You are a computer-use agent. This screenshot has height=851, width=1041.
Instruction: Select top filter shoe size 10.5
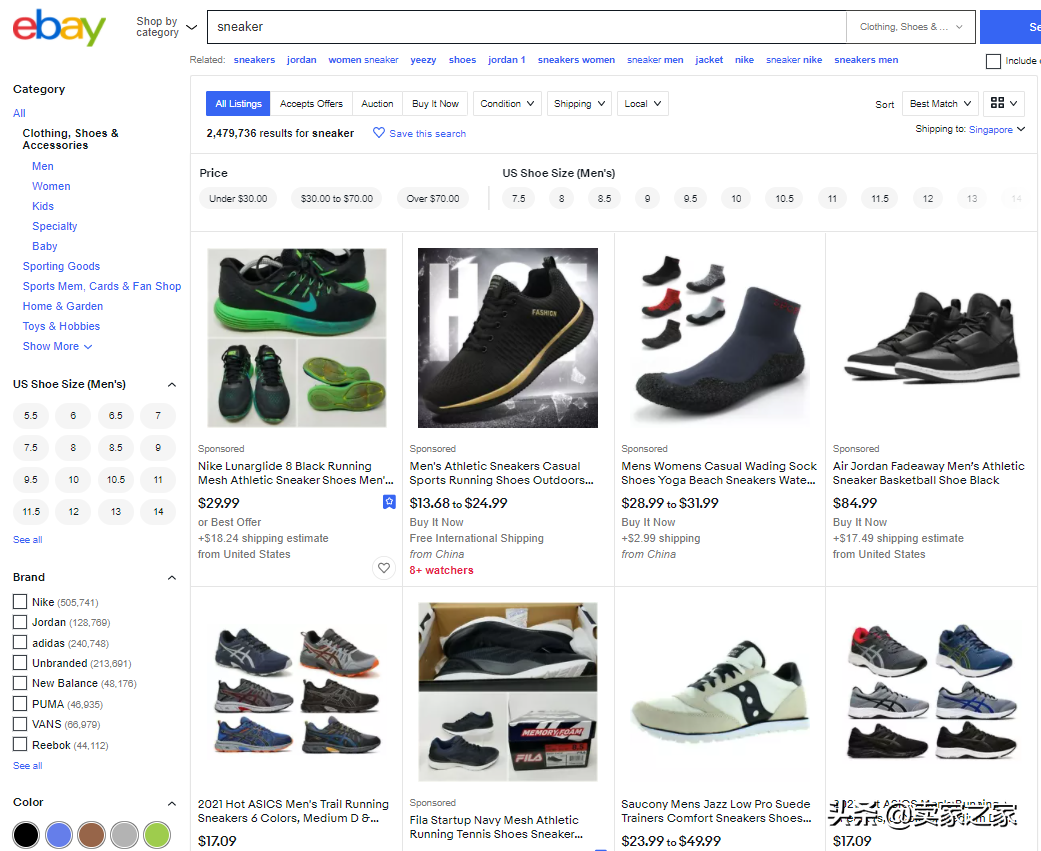click(x=784, y=198)
